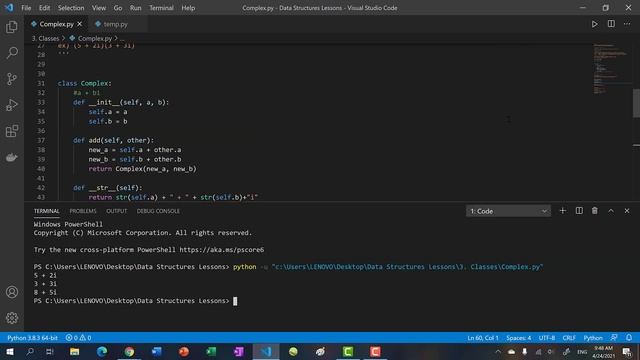This screenshot has width=640, height=360.
Task: Open Microsoft Edge from the taskbar
Action: click(x=102, y=351)
